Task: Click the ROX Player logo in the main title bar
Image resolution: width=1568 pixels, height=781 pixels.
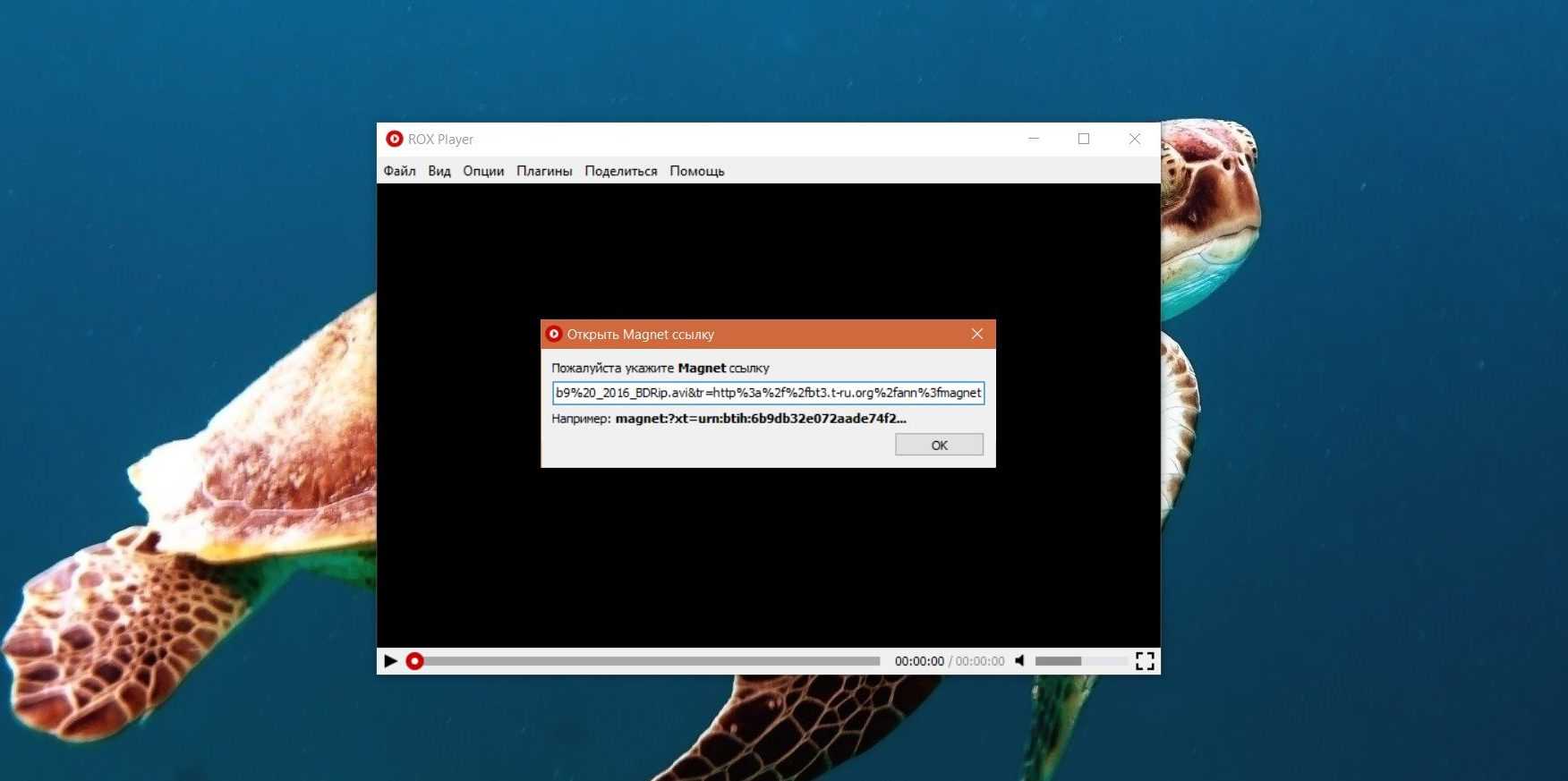Action: point(394,139)
